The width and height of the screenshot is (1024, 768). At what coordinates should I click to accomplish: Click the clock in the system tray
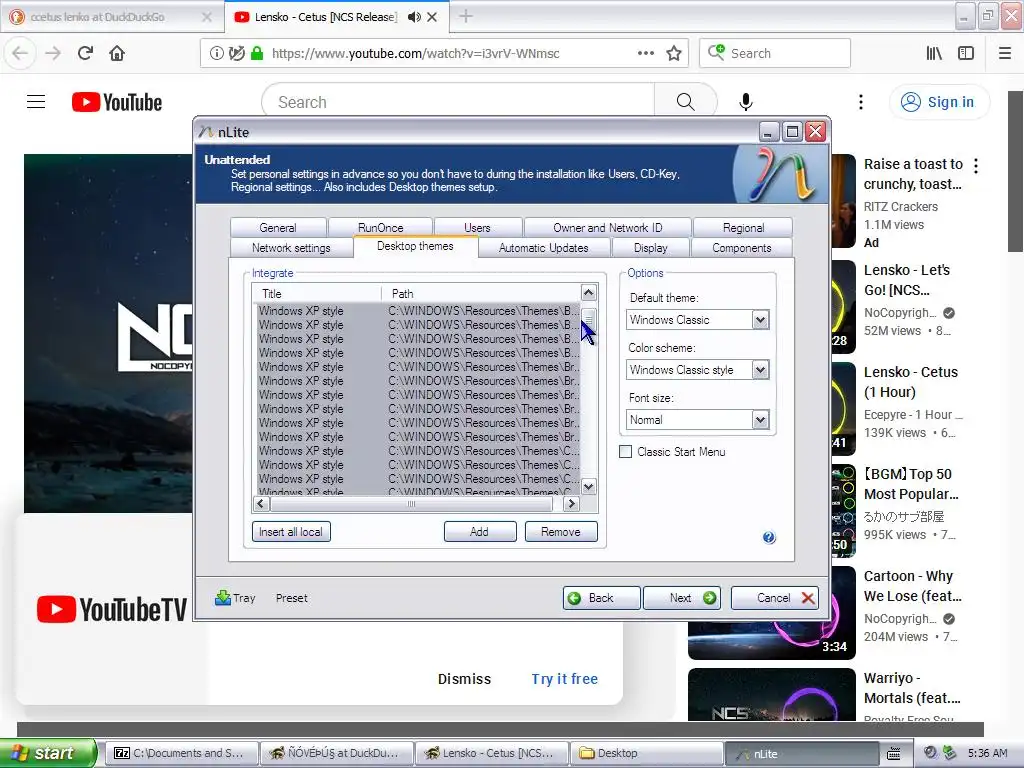[x=987, y=753]
